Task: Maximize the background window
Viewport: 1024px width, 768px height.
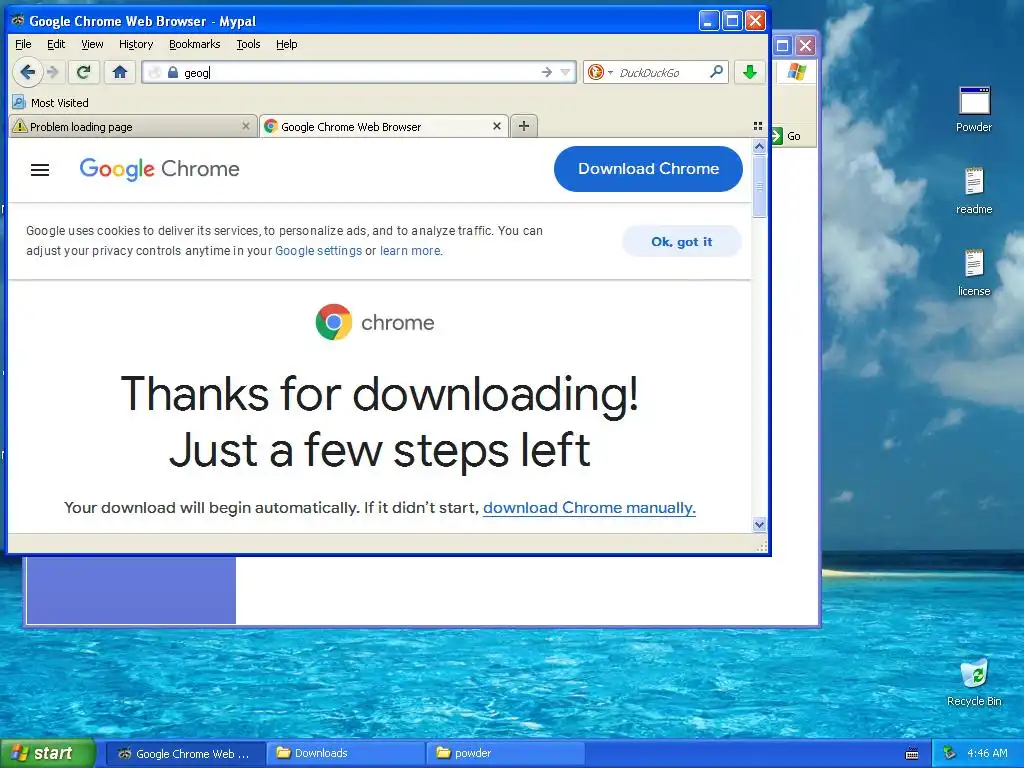Action: 782,46
